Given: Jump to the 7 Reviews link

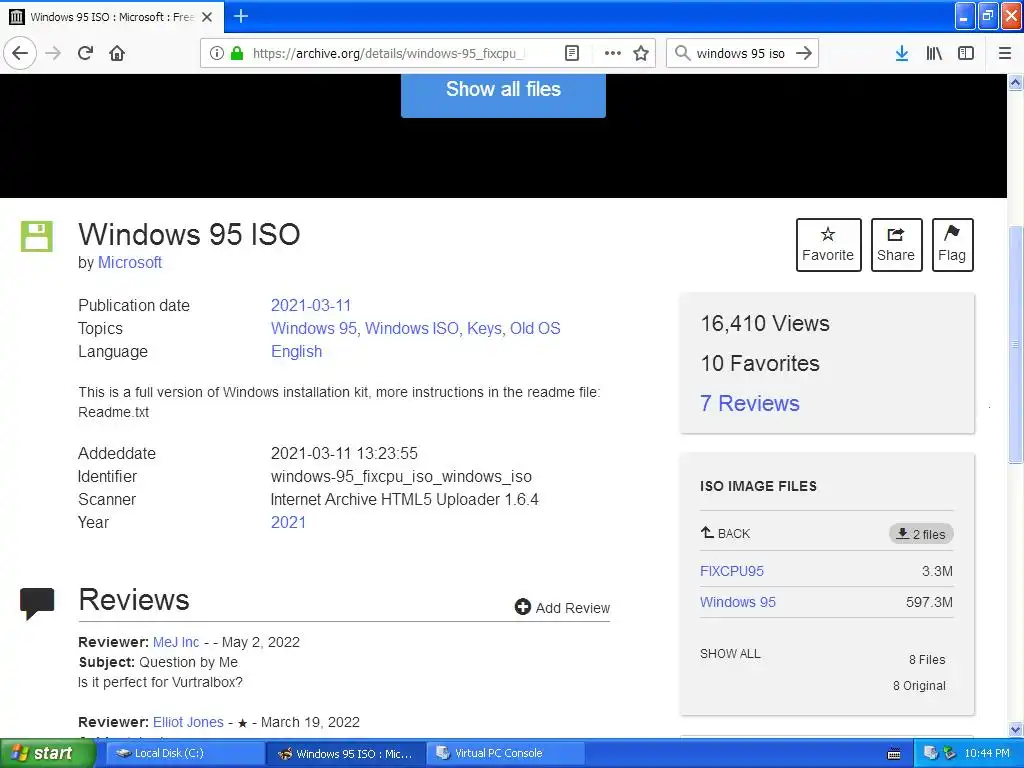Looking at the screenshot, I should click(750, 403).
